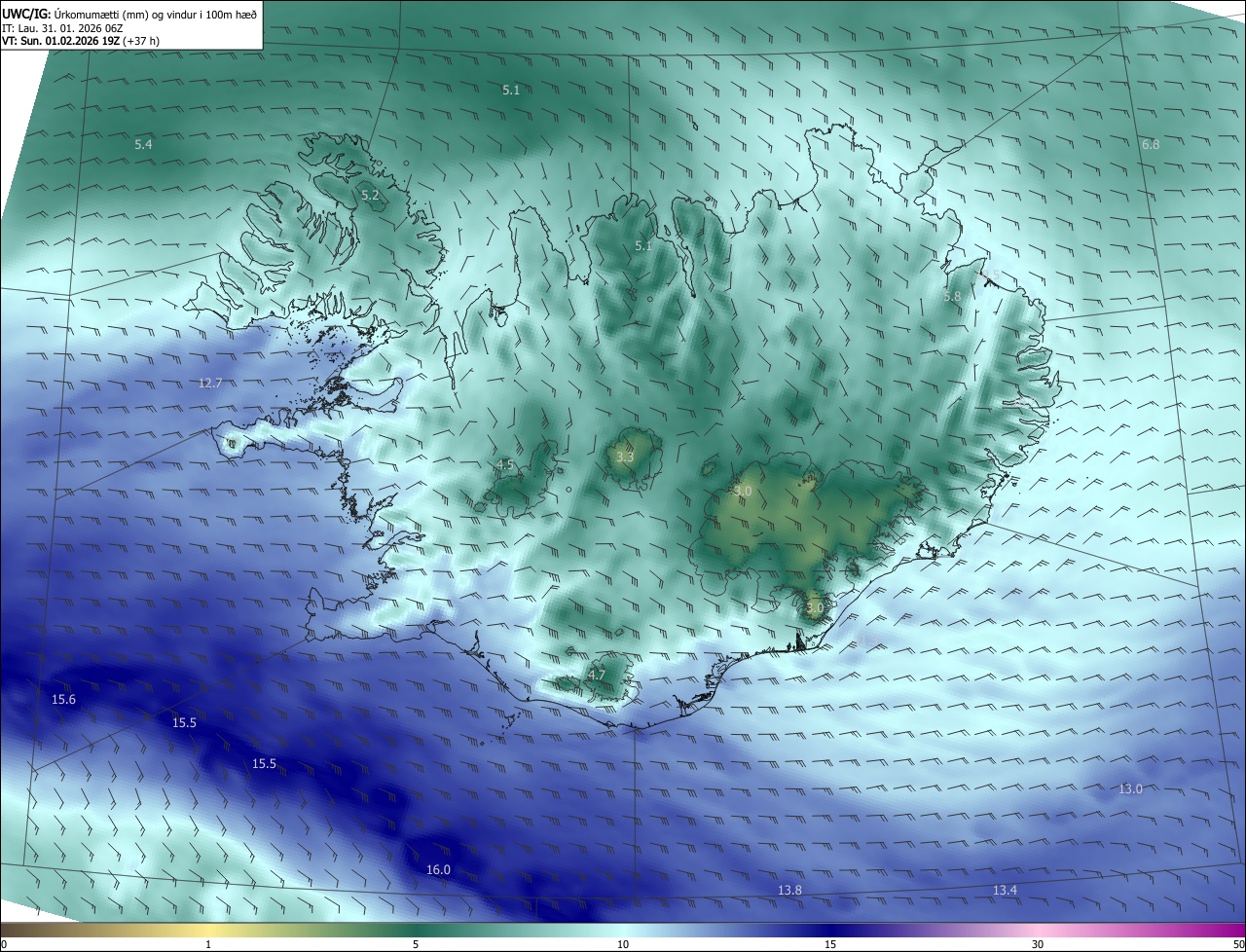The width and height of the screenshot is (1246, 952).
Task: Click the 0 tick on the colorbar
Action: (x=4, y=944)
